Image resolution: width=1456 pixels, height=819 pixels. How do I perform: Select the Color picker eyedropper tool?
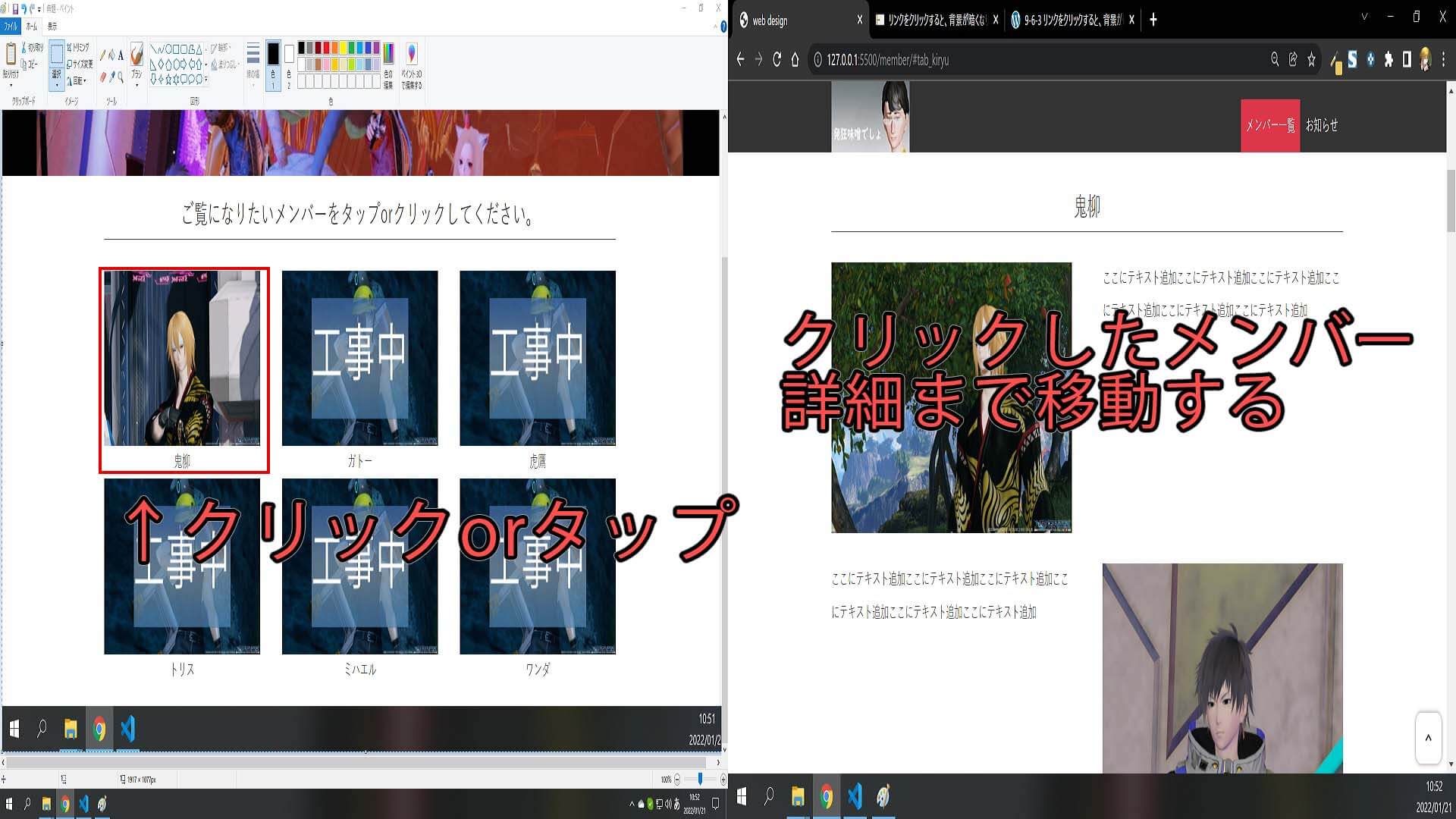pyautogui.click(x=111, y=77)
